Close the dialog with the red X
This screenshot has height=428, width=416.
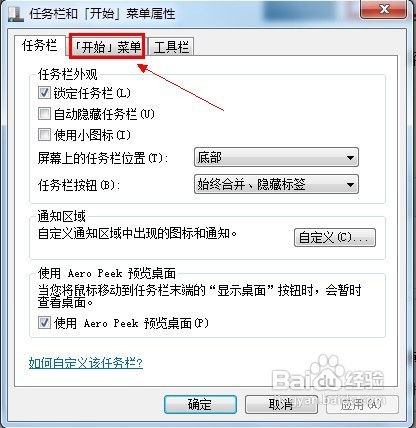pyautogui.click(x=384, y=9)
